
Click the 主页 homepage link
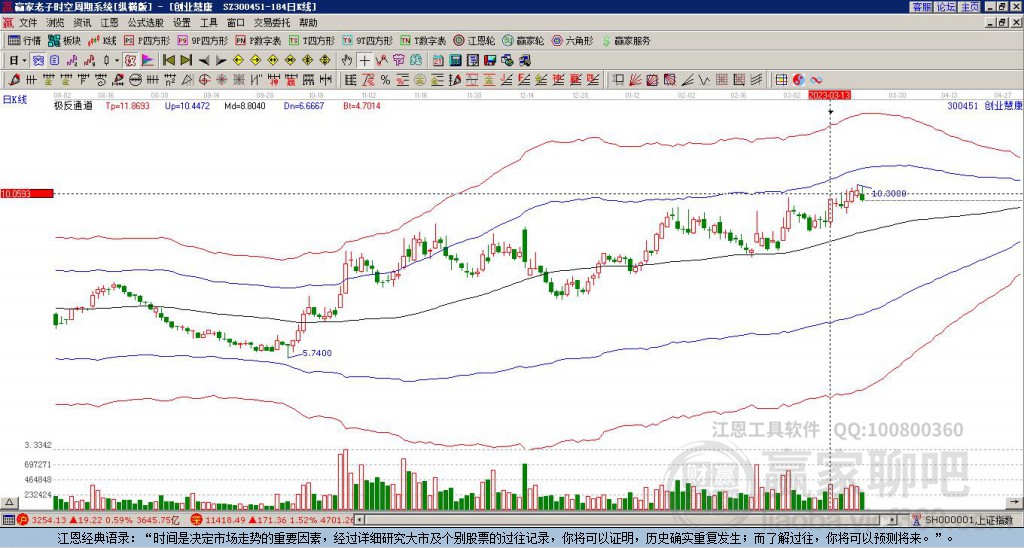pos(970,7)
